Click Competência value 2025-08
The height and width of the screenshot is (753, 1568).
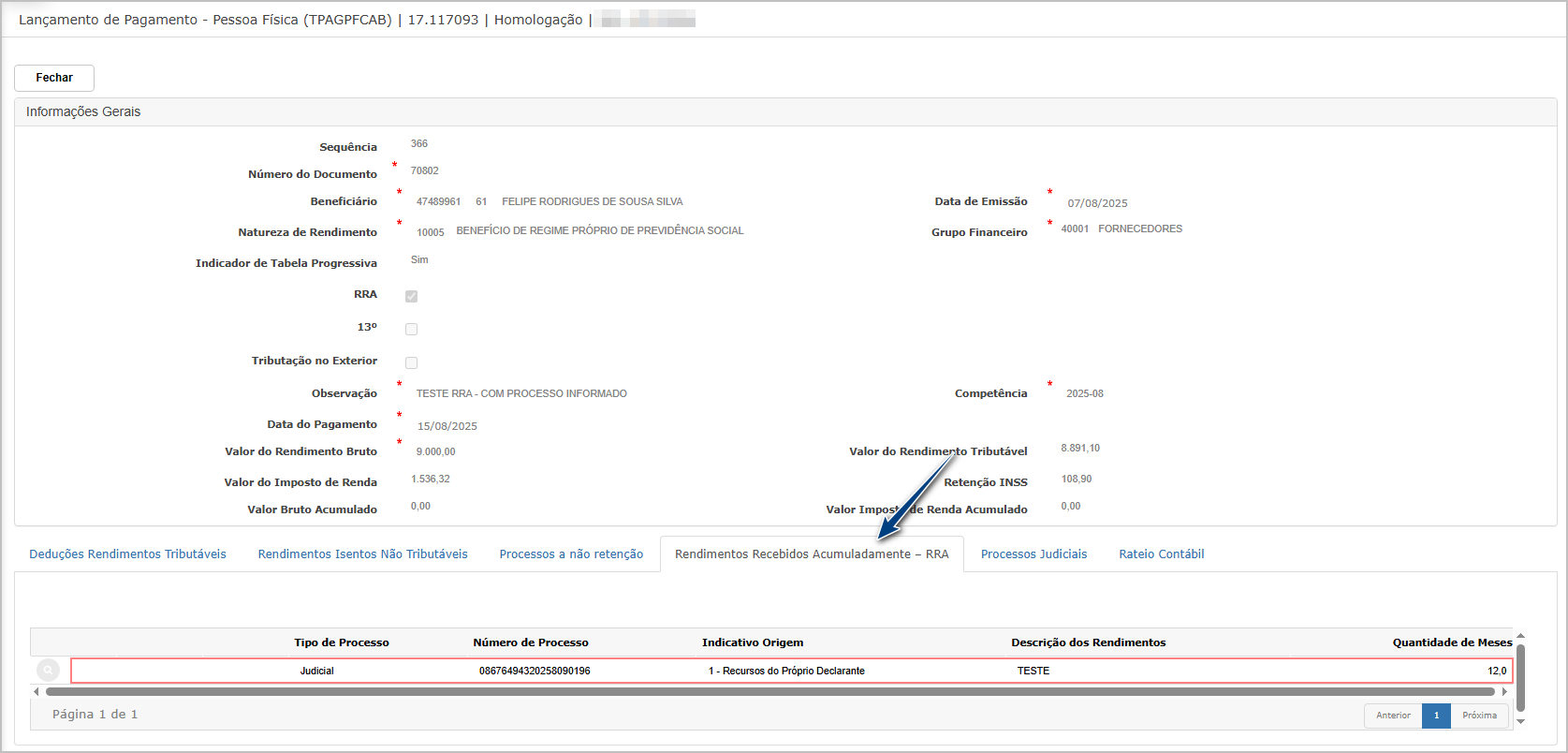(1085, 393)
